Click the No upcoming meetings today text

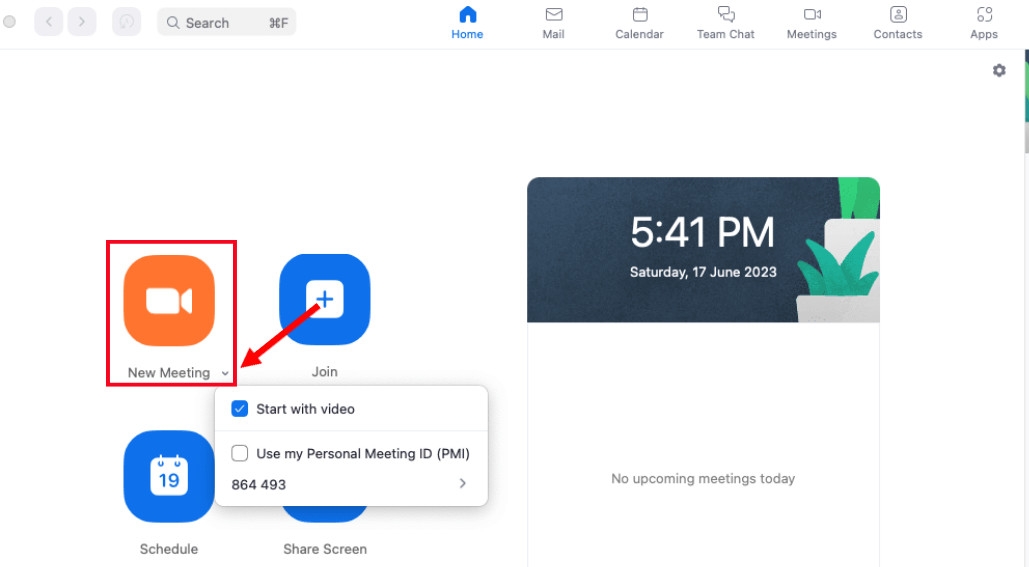pyautogui.click(x=703, y=478)
